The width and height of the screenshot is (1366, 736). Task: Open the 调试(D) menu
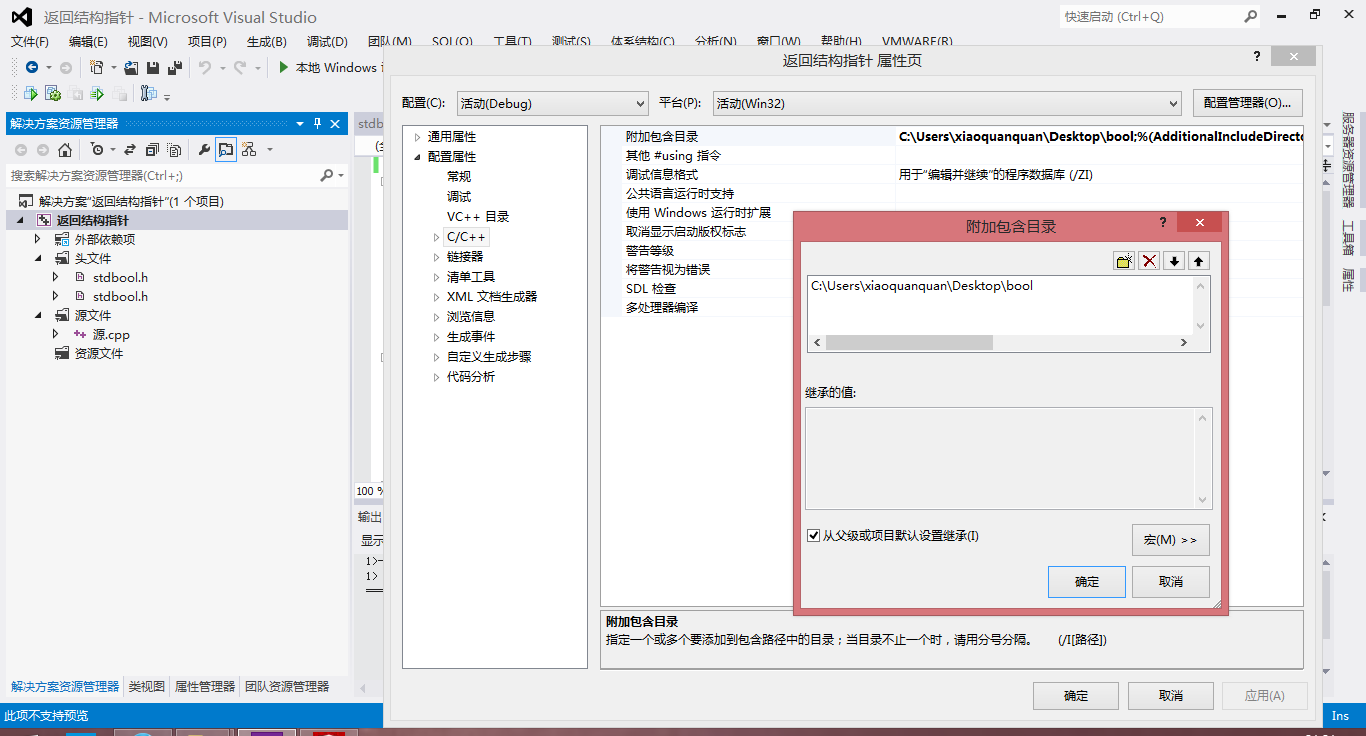327,41
